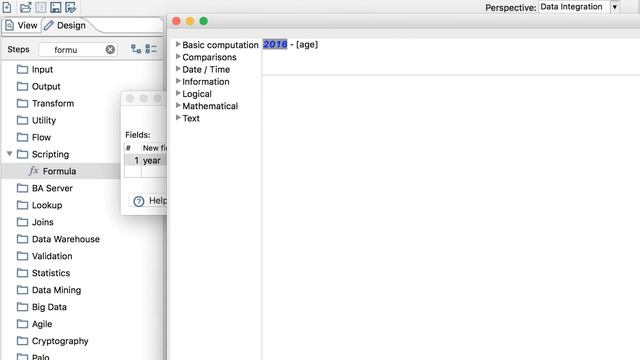Click the [age] field reference in formula
Image resolution: width=640 pixels, height=360 pixels.
[x=307, y=44]
